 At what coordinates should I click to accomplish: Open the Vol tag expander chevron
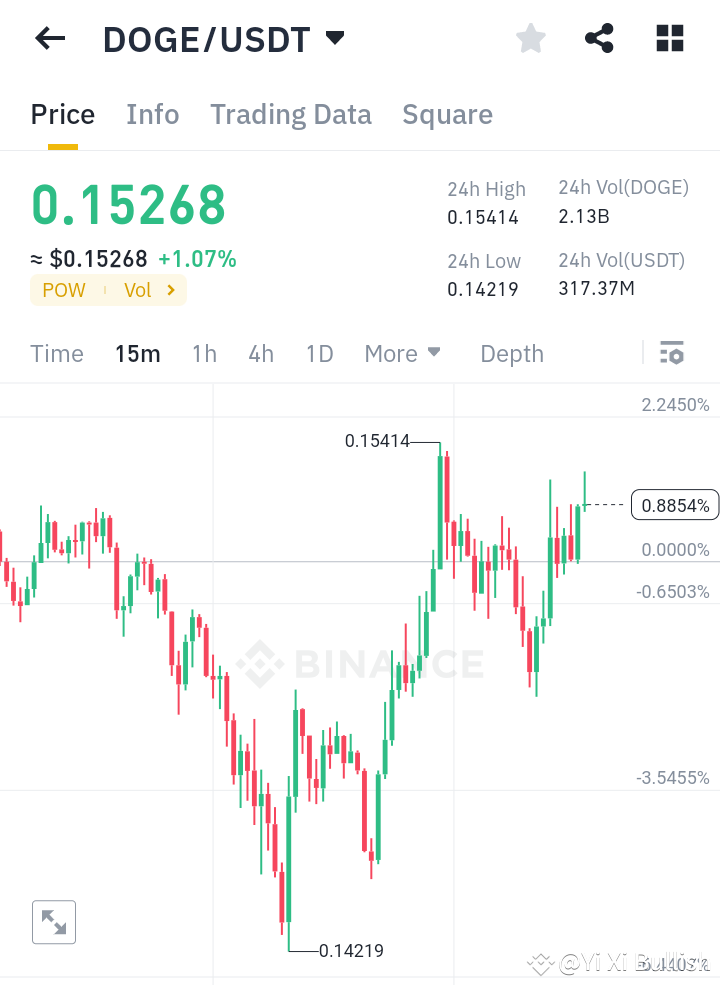point(168,290)
